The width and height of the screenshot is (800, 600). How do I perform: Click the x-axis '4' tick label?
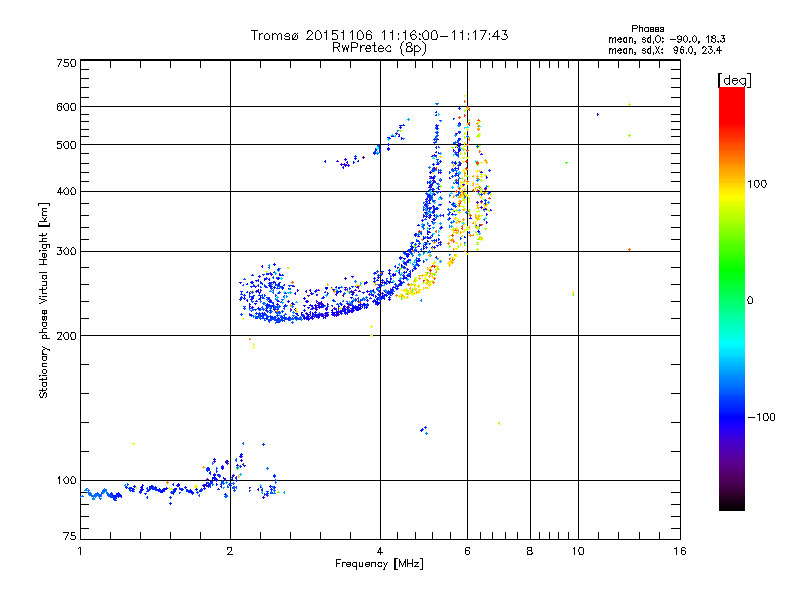click(x=380, y=551)
